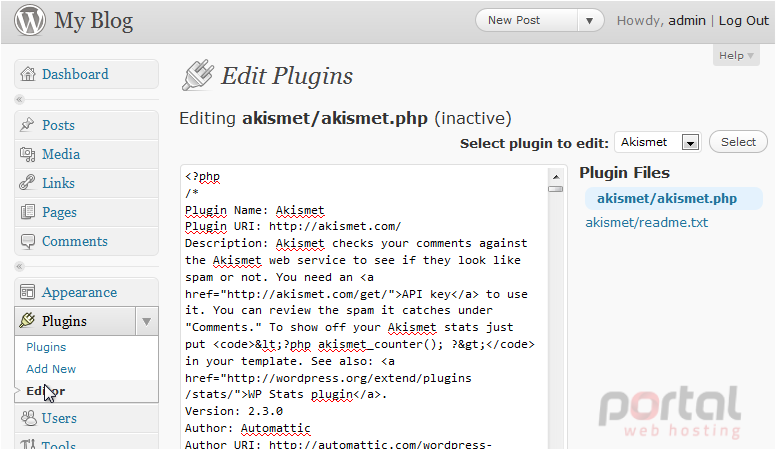Viewport: 776px width, 450px height.
Task: Go to the Plugins submenu link
Action: [46, 347]
